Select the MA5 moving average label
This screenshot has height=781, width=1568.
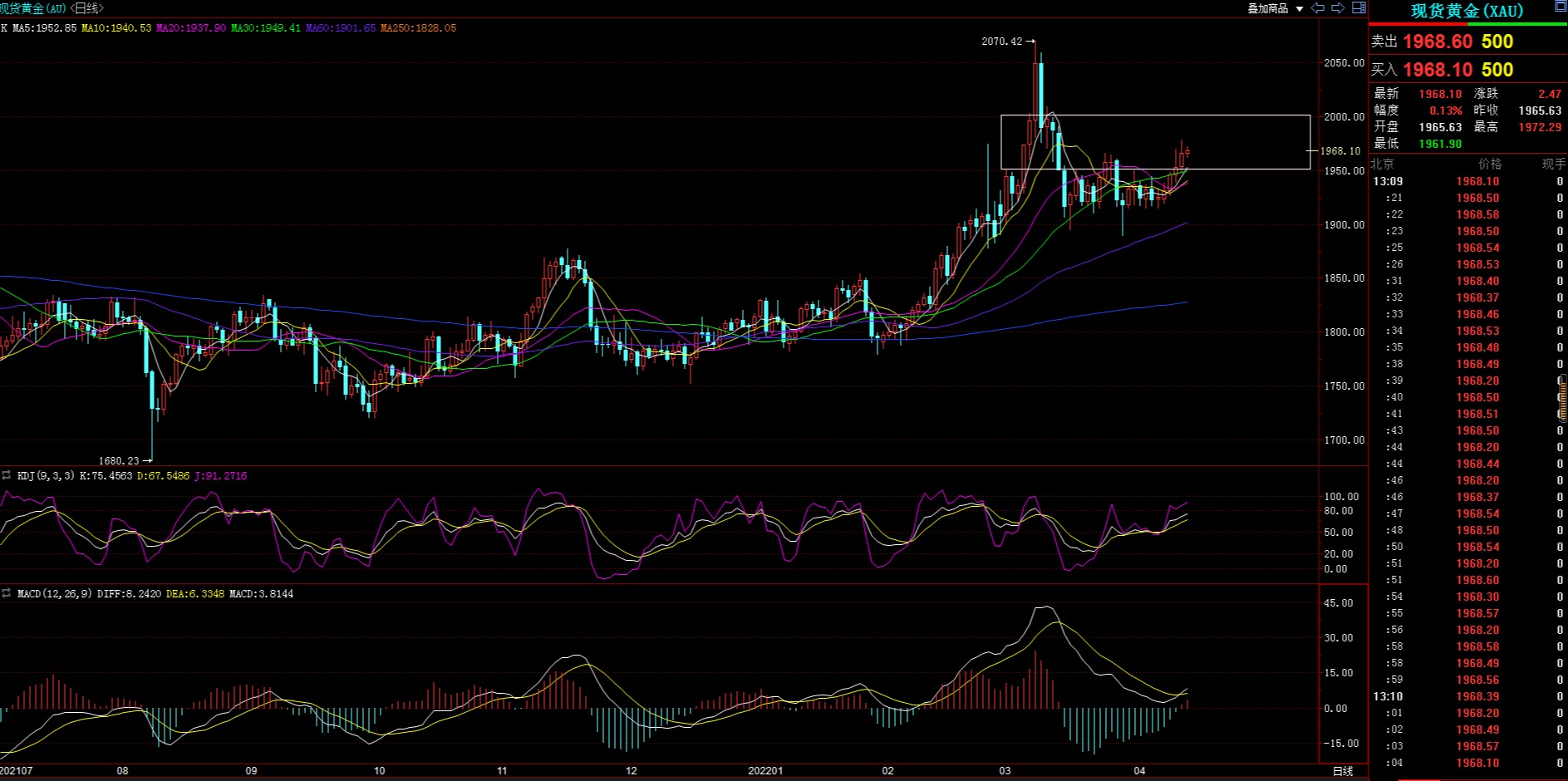44,28
